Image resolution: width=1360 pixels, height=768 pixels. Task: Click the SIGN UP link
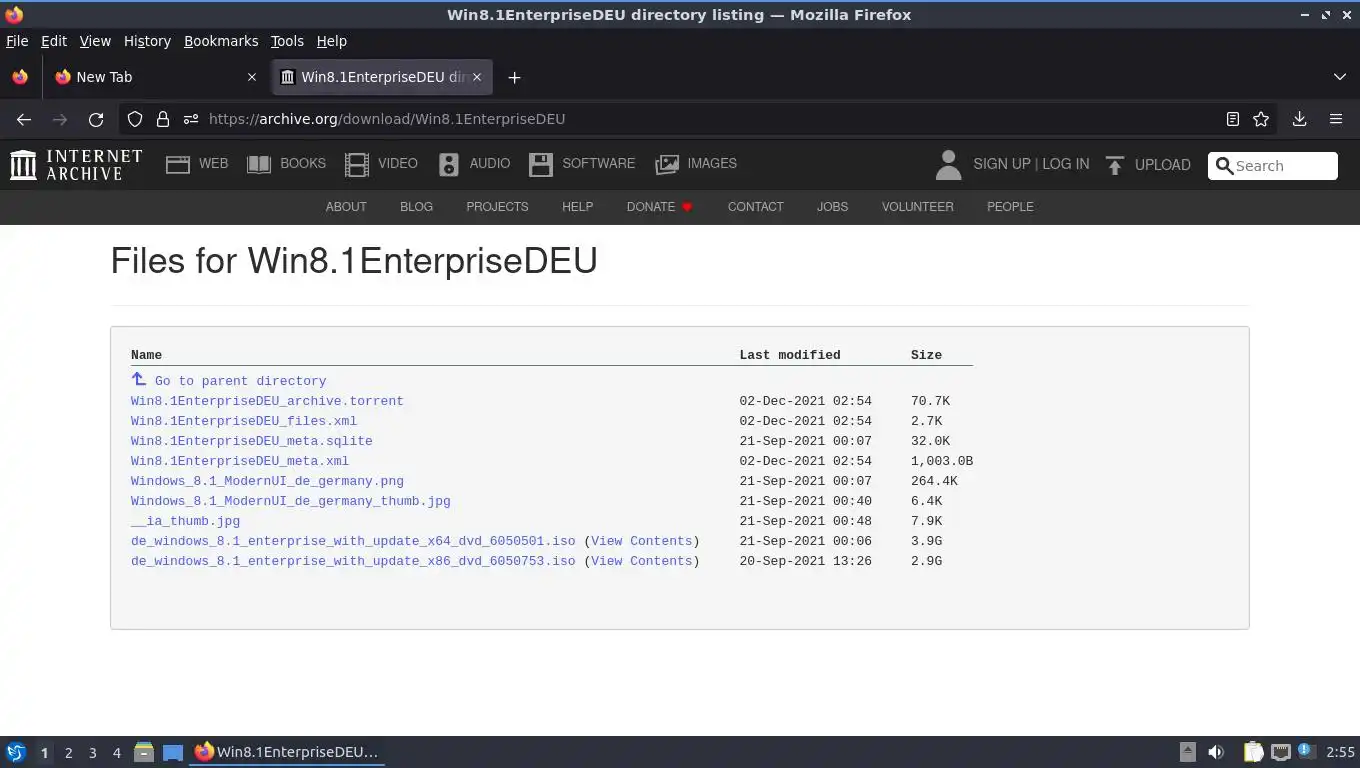click(x=1001, y=164)
